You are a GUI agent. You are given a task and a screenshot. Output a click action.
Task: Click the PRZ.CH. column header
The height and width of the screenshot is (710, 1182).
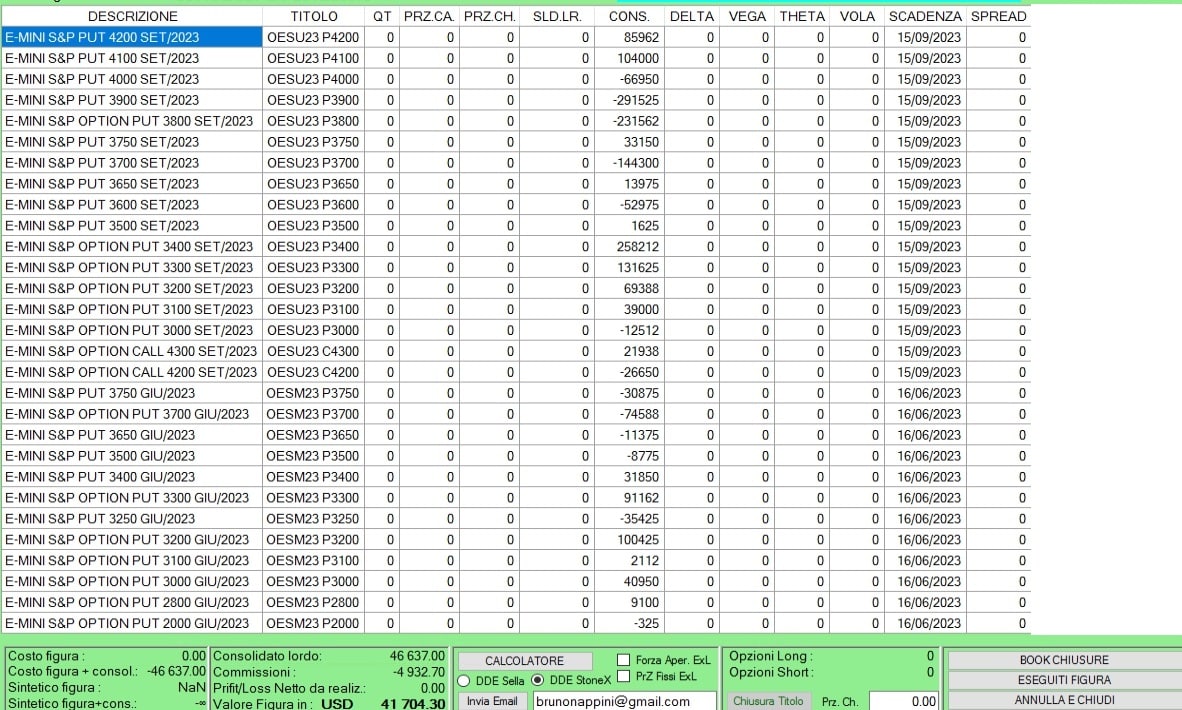pos(489,16)
